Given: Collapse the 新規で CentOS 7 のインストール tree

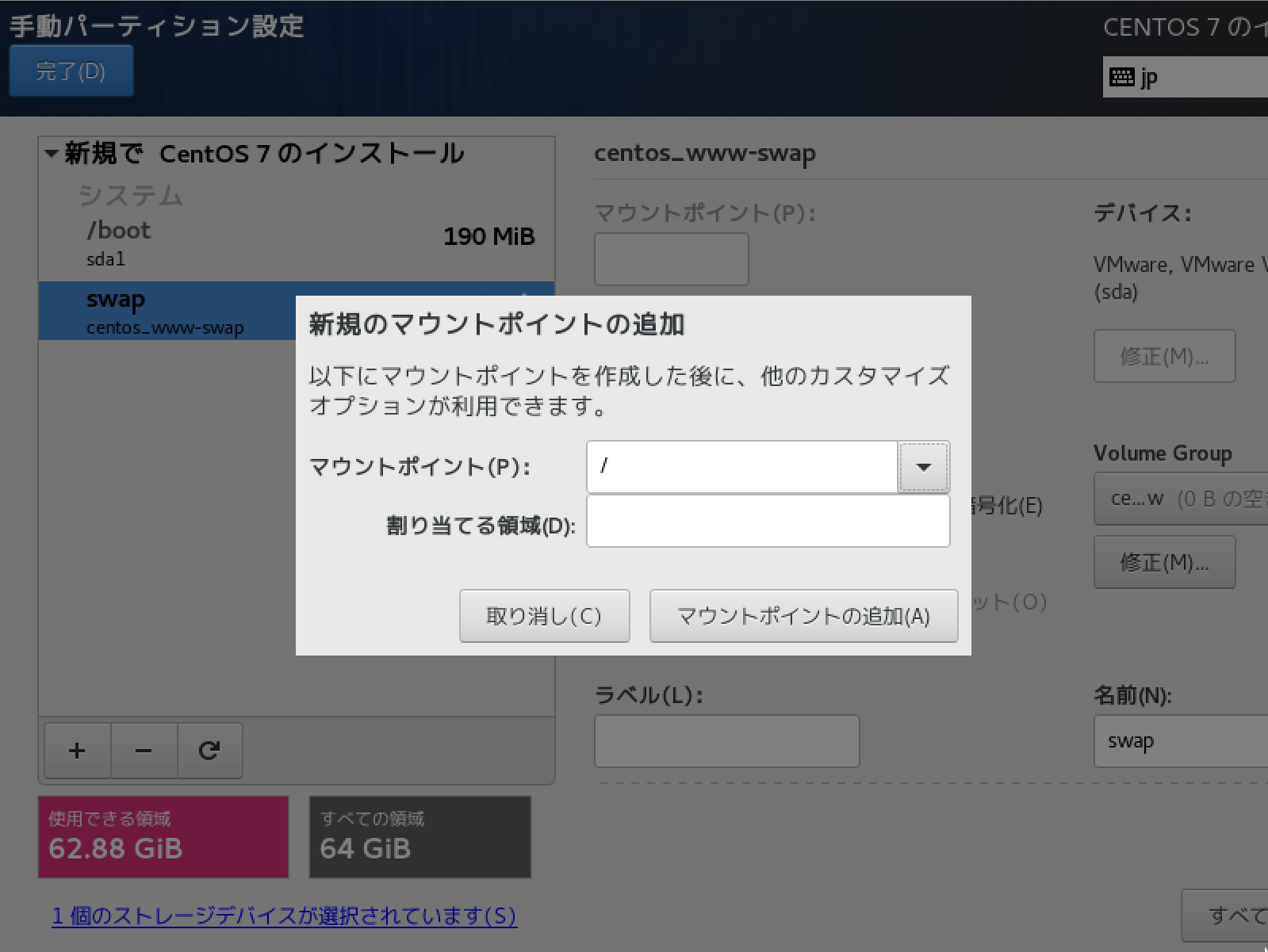Looking at the screenshot, I should [x=52, y=153].
